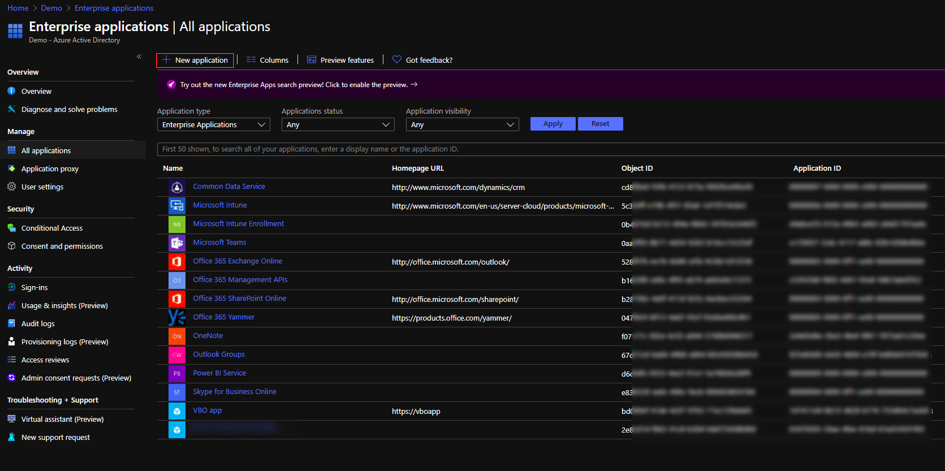Click the Overview info icon in sidebar

tap(11, 91)
